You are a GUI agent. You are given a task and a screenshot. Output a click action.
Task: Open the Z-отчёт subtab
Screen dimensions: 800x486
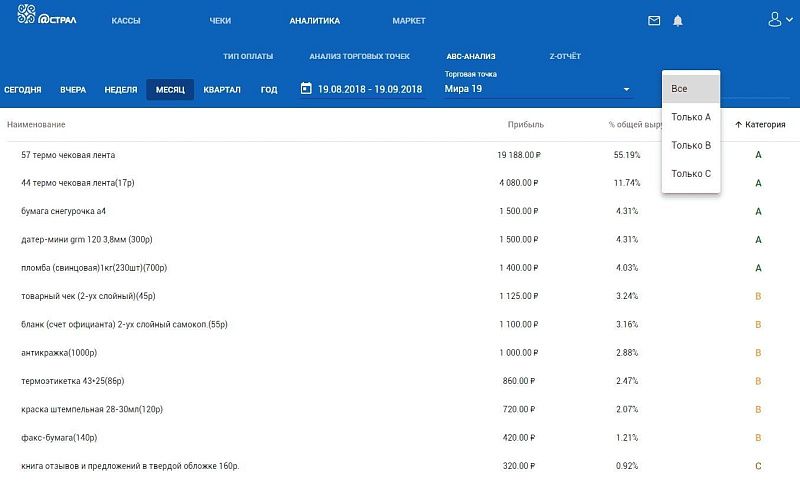click(565, 56)
